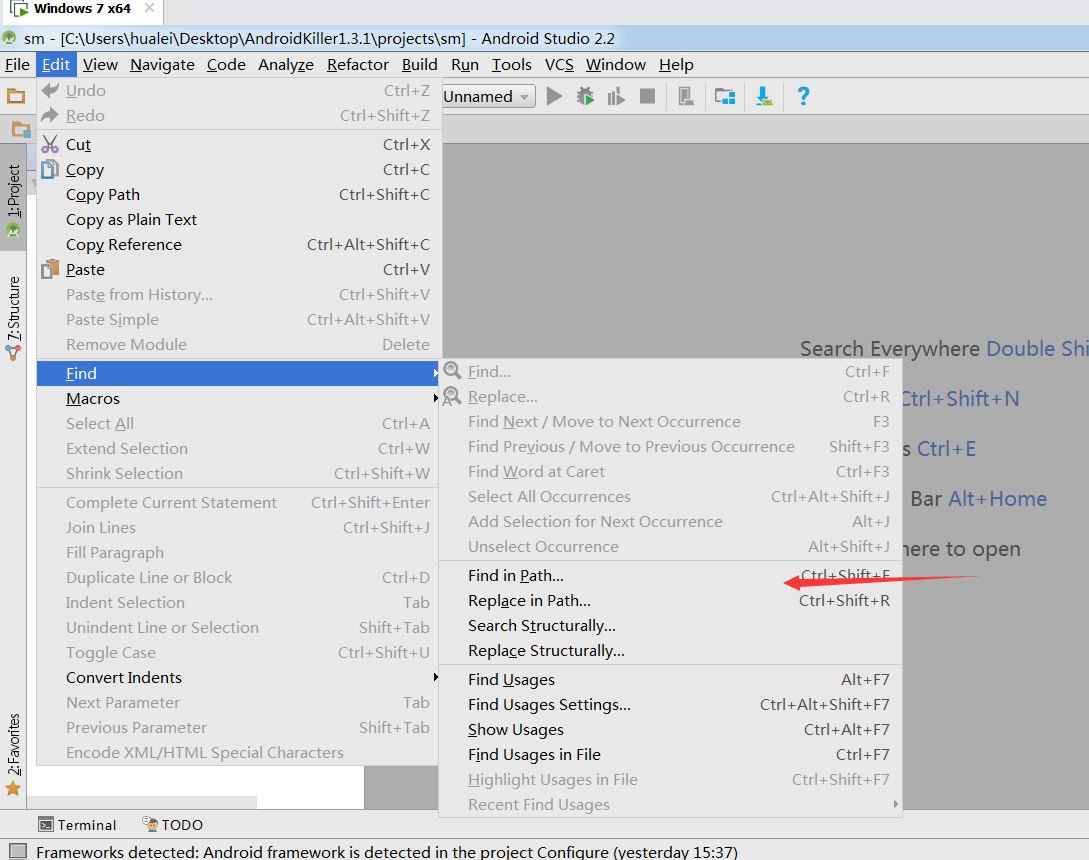The image size is (1089, 860).
Task: Select Copy as Plain Text
Action: coord(238,220)
